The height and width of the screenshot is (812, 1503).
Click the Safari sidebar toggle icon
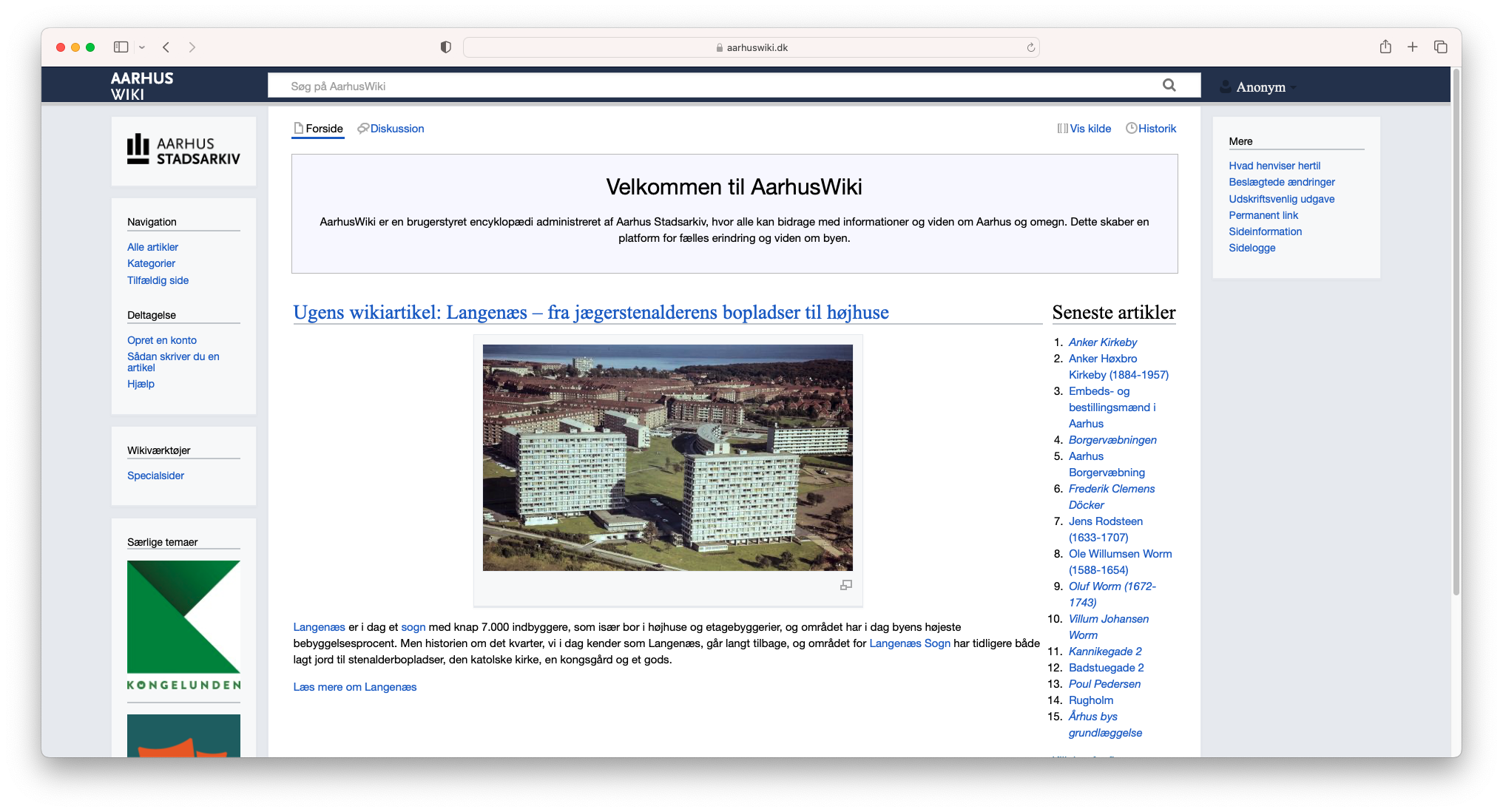point(121,47)
